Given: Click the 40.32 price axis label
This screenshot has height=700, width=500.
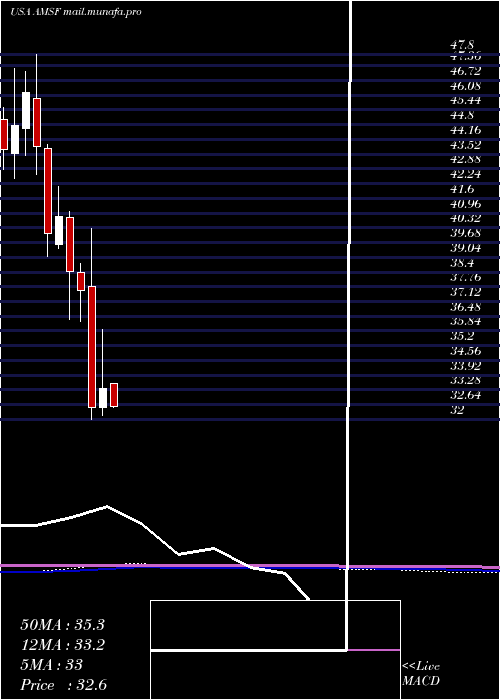Looking at the screenshot, I should (x=466, y=218).
